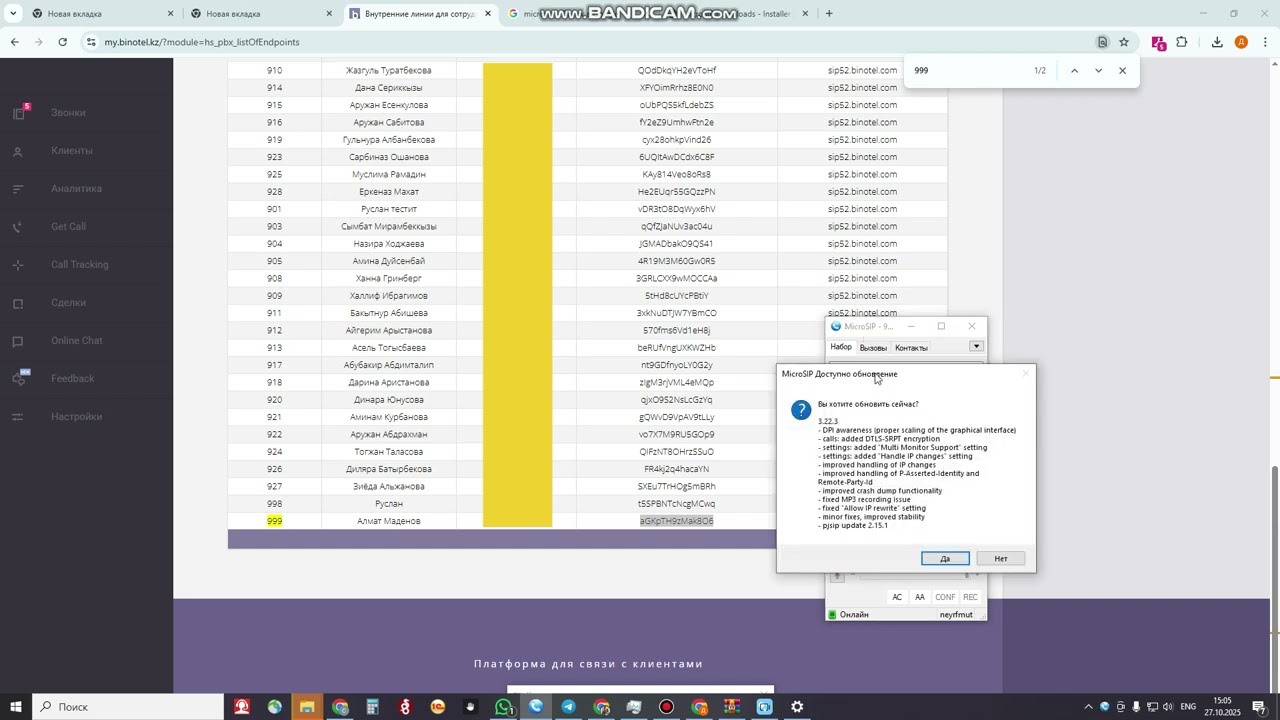The height and width of the screenshot is (720, 1280).
Task: Open Chrome three-dot menu
Action: 1266,42
